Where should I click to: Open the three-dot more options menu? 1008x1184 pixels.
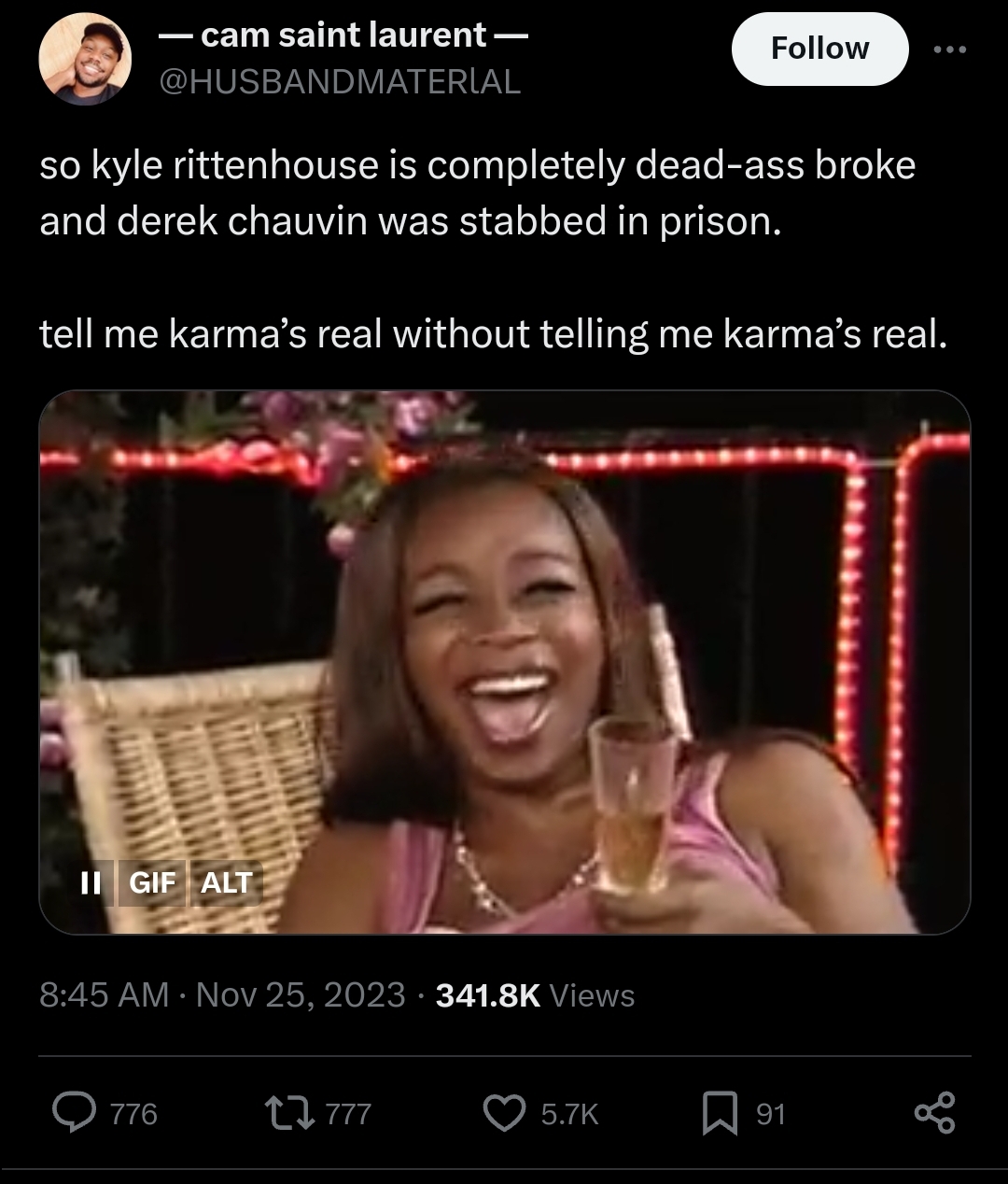click(x=951, y=49)
